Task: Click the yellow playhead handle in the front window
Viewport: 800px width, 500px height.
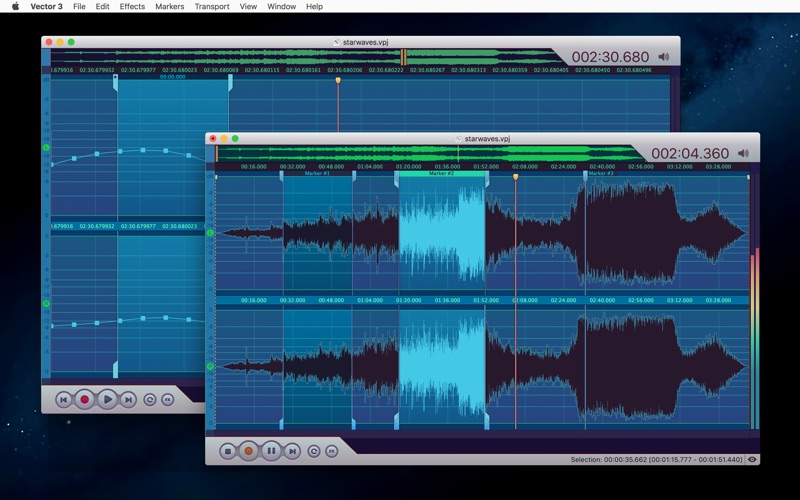Action: [516, 177]
